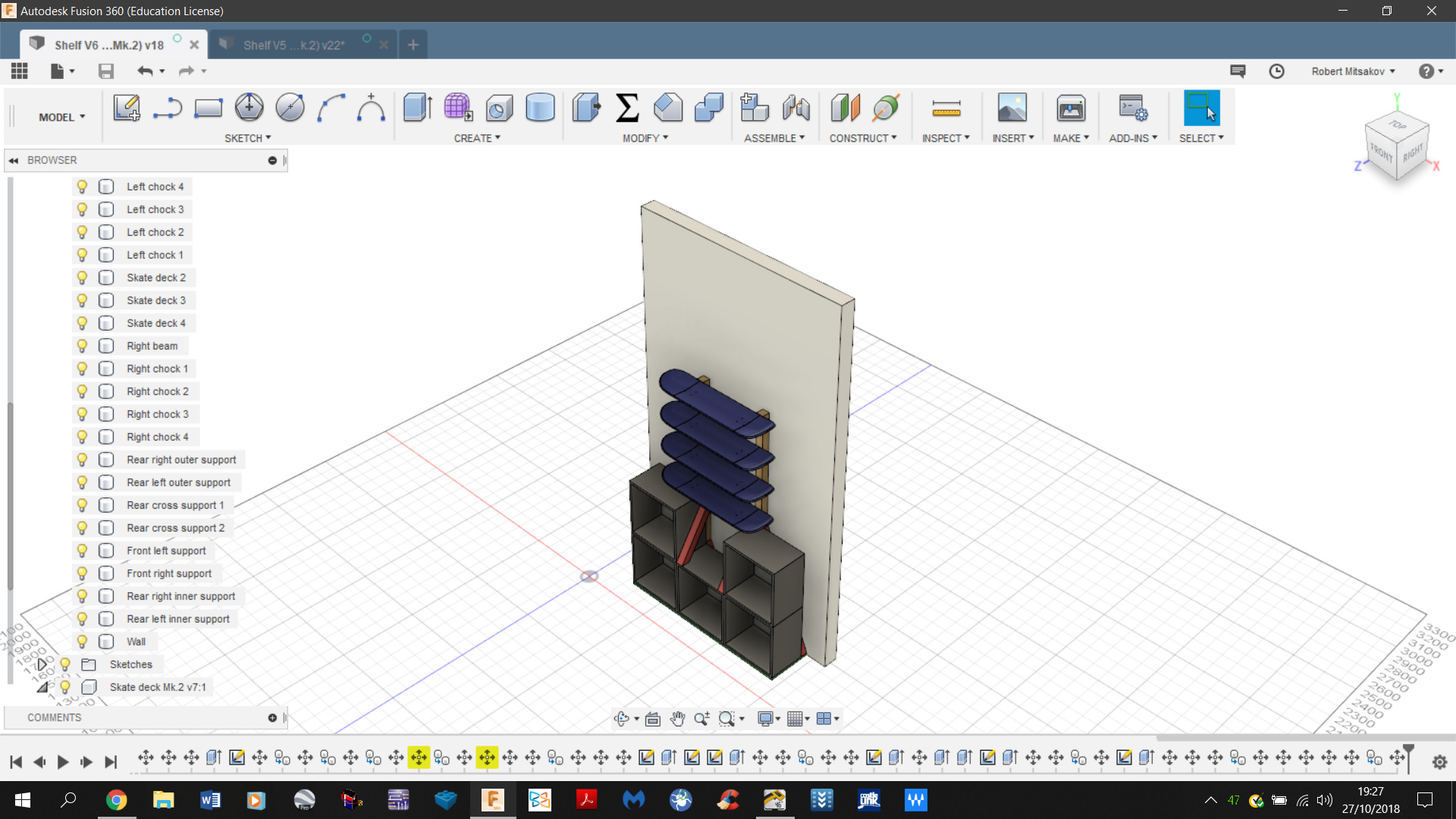Open the Create Form tool

pos(459,108)
